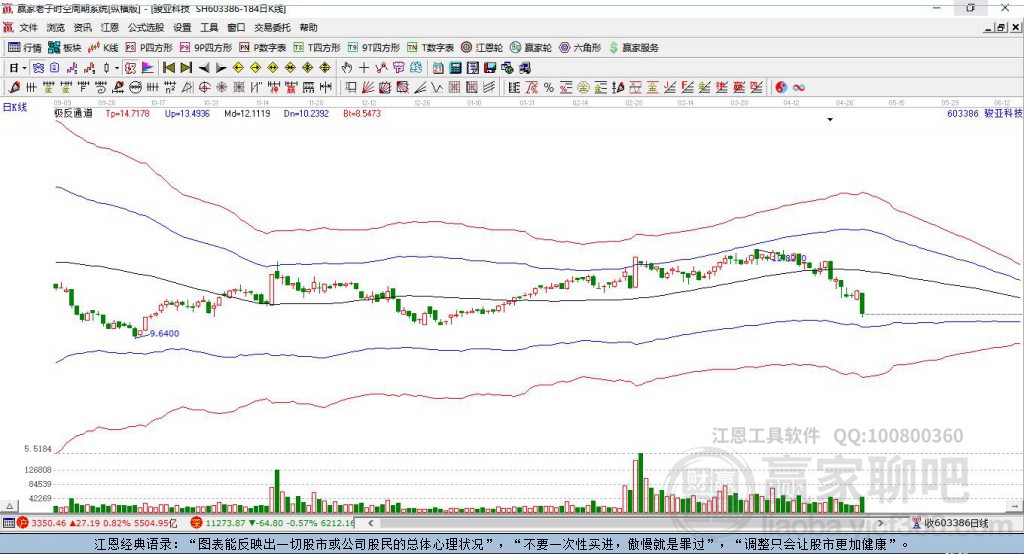Viewport: 1024px width, 554px height.
Task: Open the 资讯 menu
Action: pyautogui.click(x=82, y=27)
